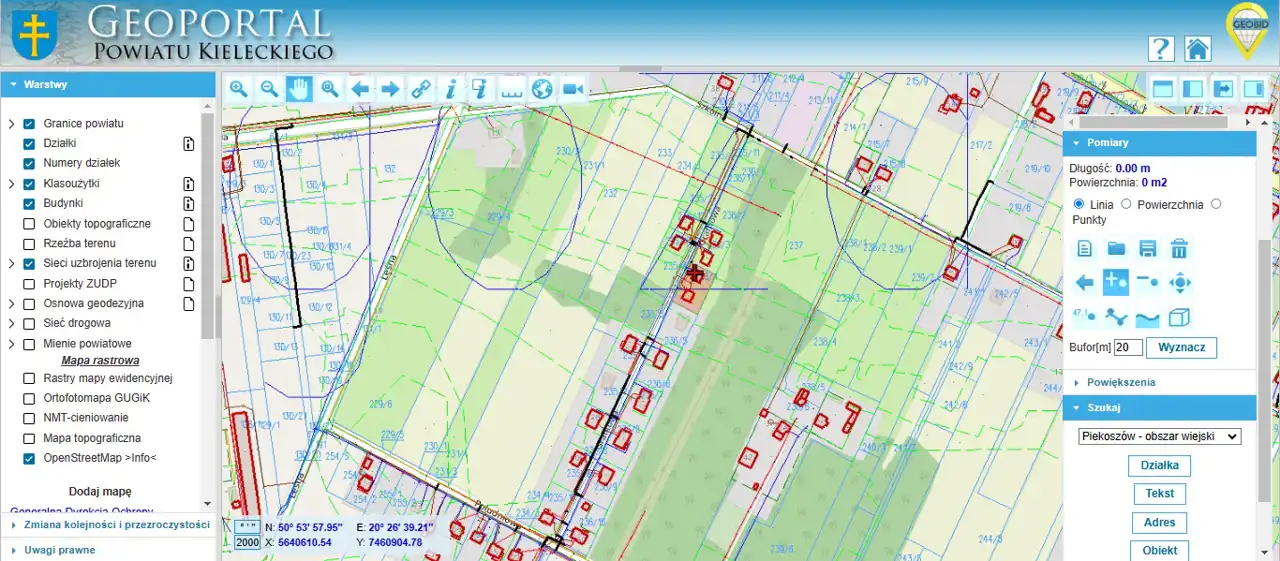Screen dimensions: 1280x561
Task: Open the home page icon
Action: click(1197, 49)
